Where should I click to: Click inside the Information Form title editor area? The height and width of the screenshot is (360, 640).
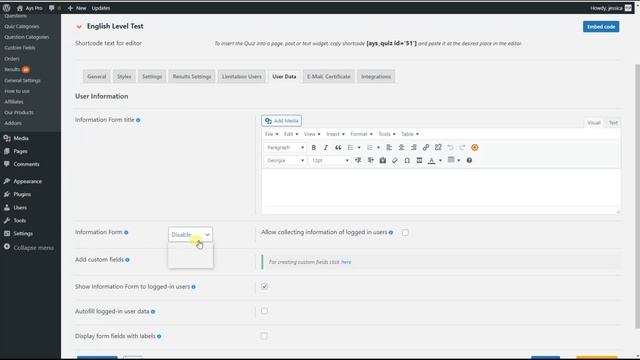(x=441, y=188)
